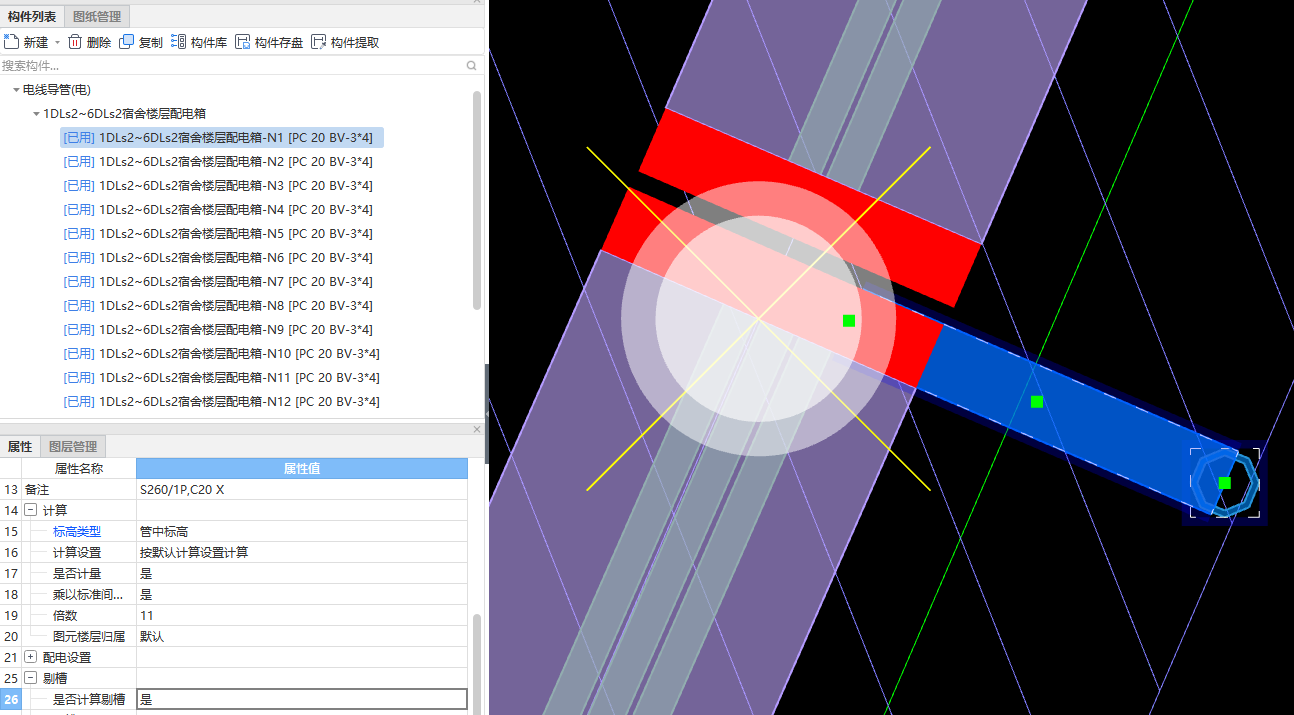Focus the 搜索构件 search field
The width and height of the screenshot is (1294, 715).
coord(232,66)
